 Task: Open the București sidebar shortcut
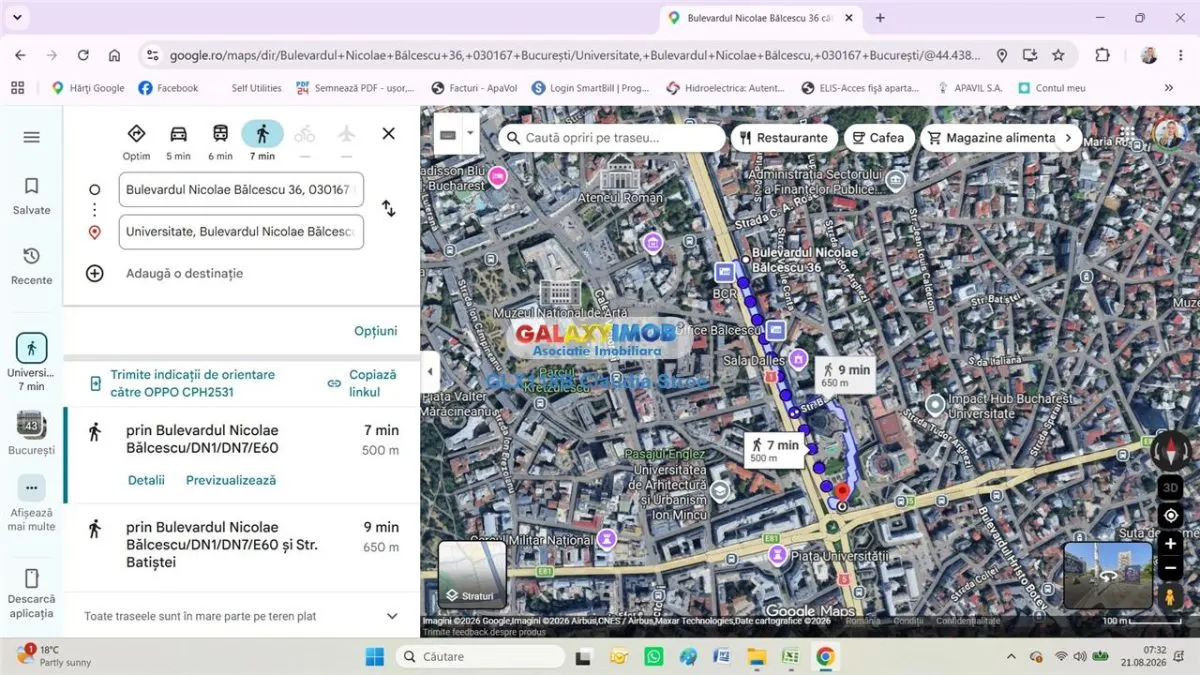click(x=31, y=432)
